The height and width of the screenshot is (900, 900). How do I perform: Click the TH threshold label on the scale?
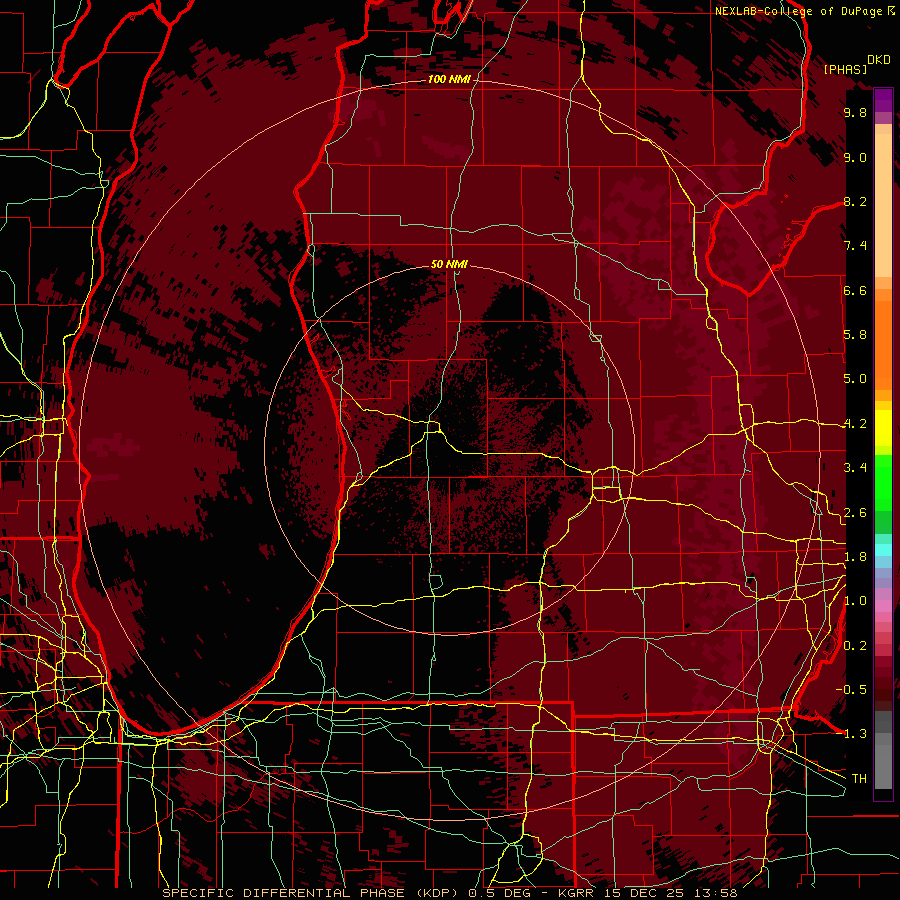pos(859,779)
